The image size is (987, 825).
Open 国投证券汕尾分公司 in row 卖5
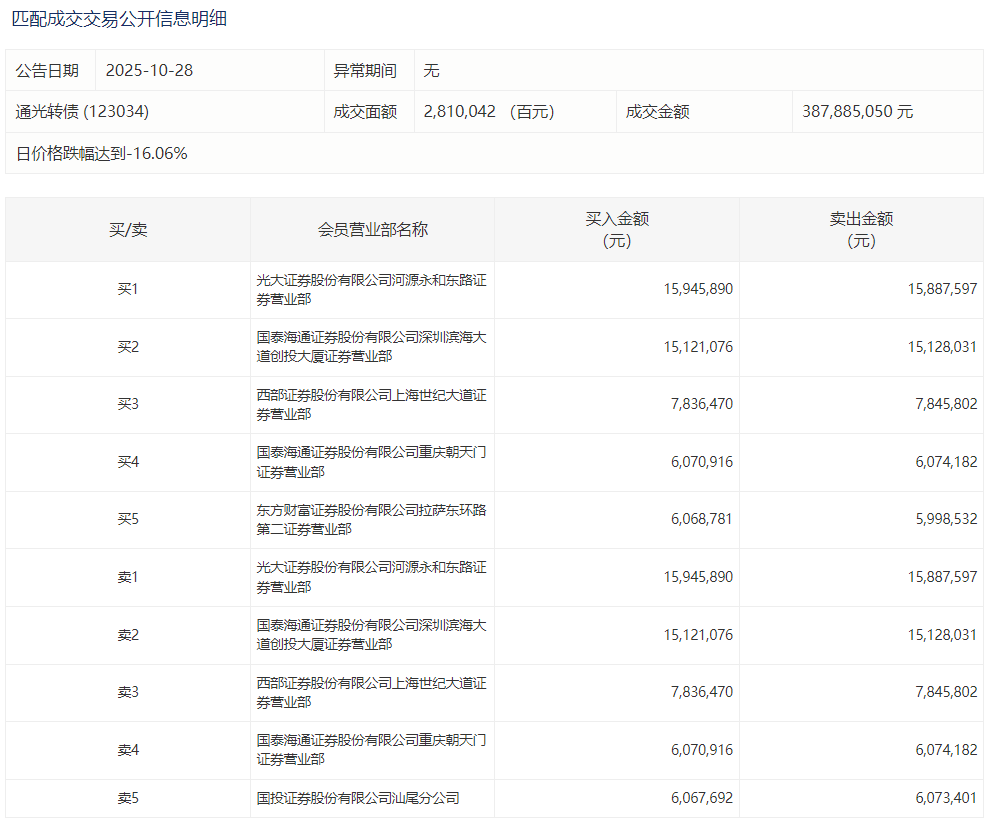(358, 798)
